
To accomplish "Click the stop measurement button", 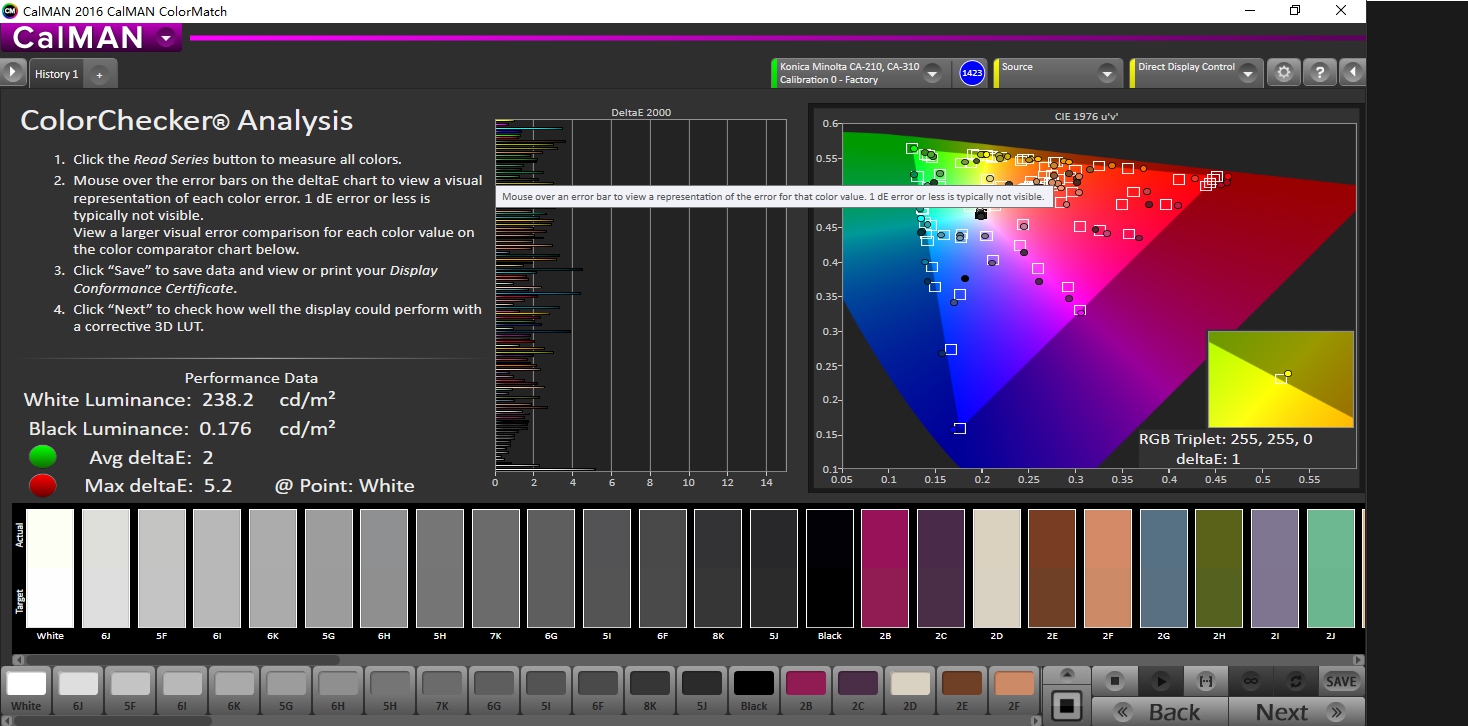I will coord(1114,681).
